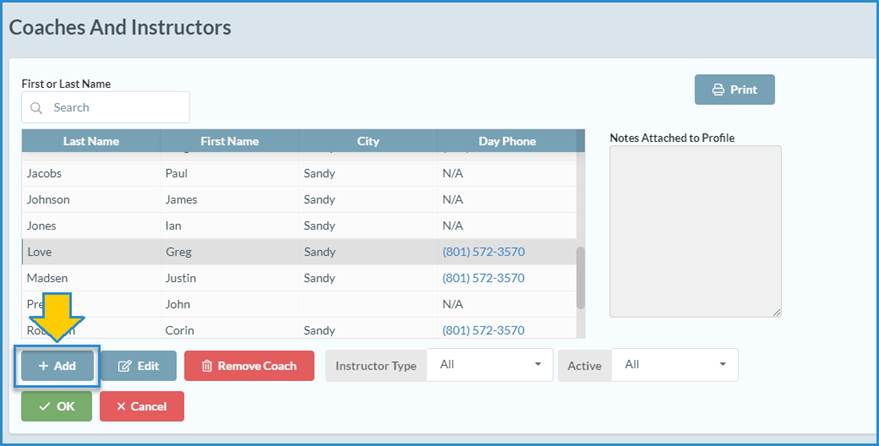The height and width of the screenshot is (446, 879).
Task: Open Justin Madsen's phone number link
Action: 483,278
